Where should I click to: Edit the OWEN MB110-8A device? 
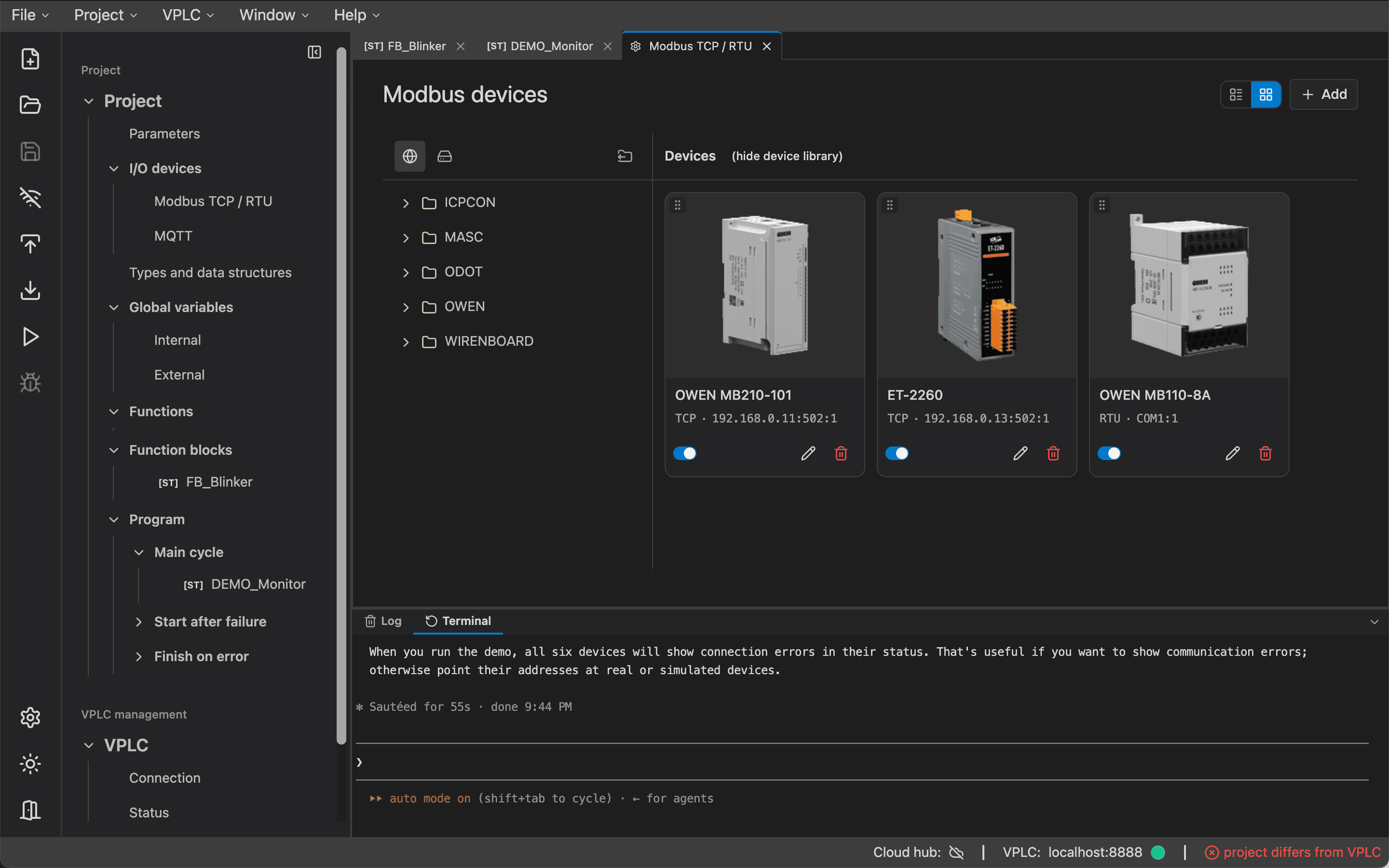pyautogui.click(x=1232, y=453)
